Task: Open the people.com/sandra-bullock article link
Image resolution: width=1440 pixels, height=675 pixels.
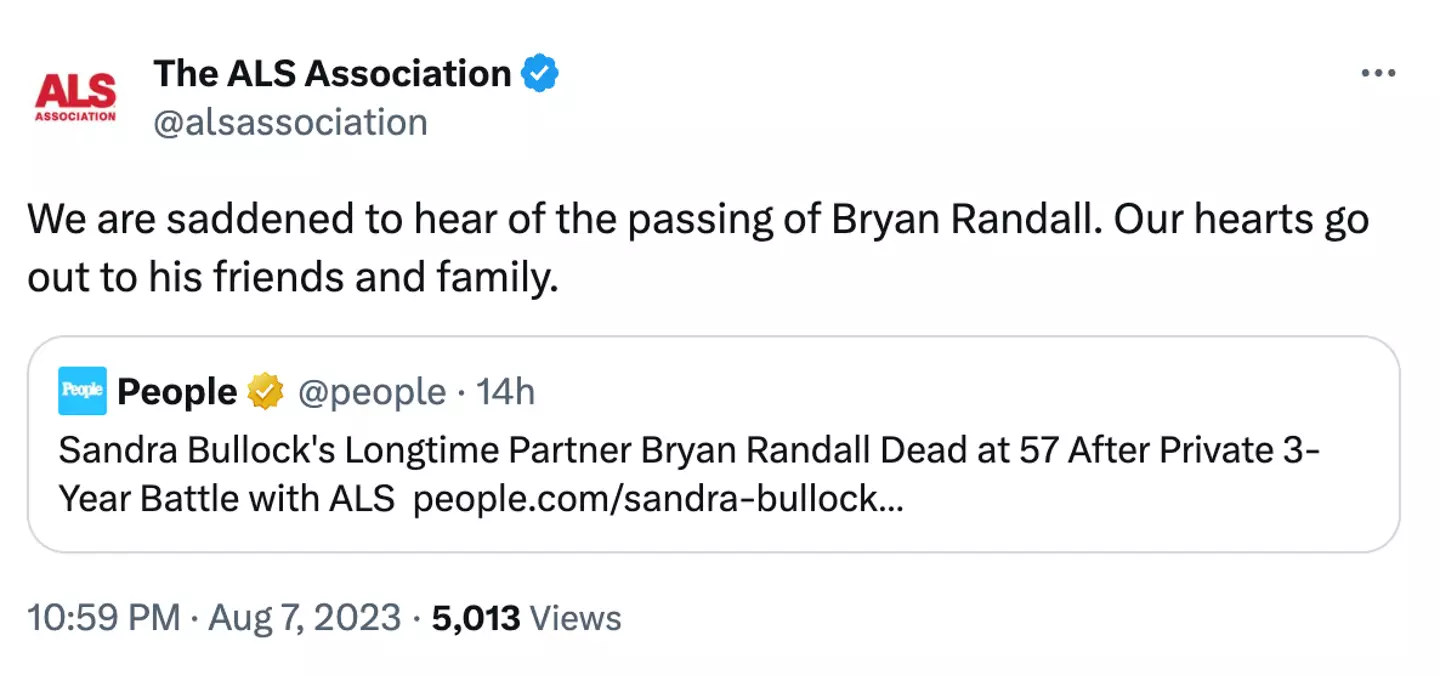Action: pyautogui.click(x=657, y=498)
